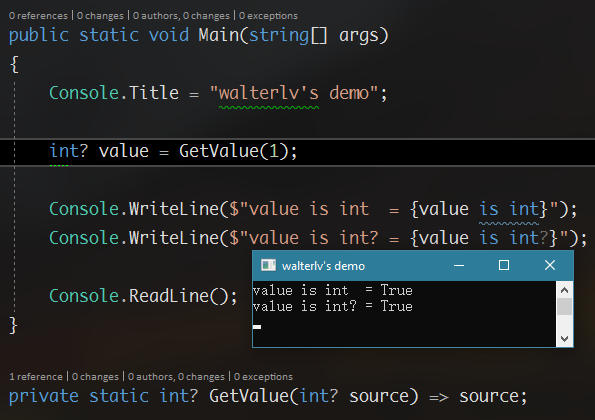Click the Main method name in signature
Viewport: 595px width, 420px height.
(x=218, y=35)
